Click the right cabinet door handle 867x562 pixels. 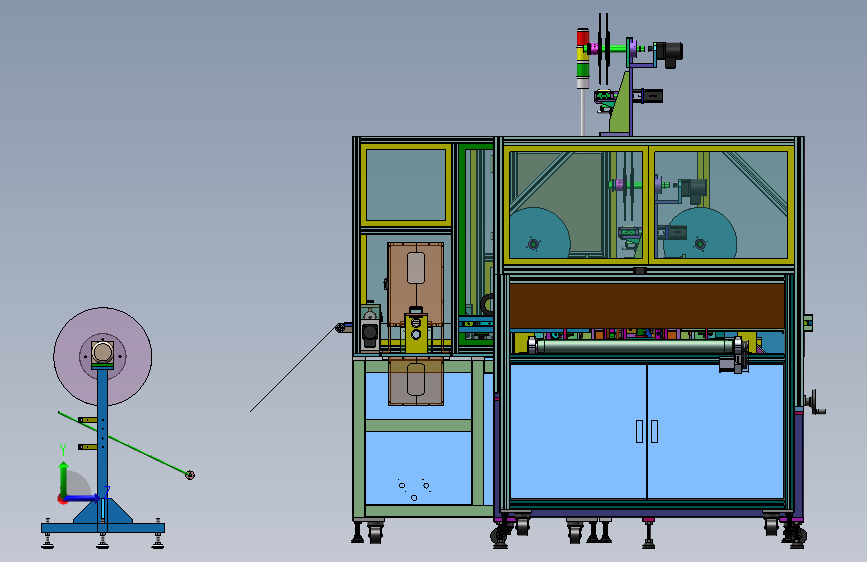click(654, 431)
